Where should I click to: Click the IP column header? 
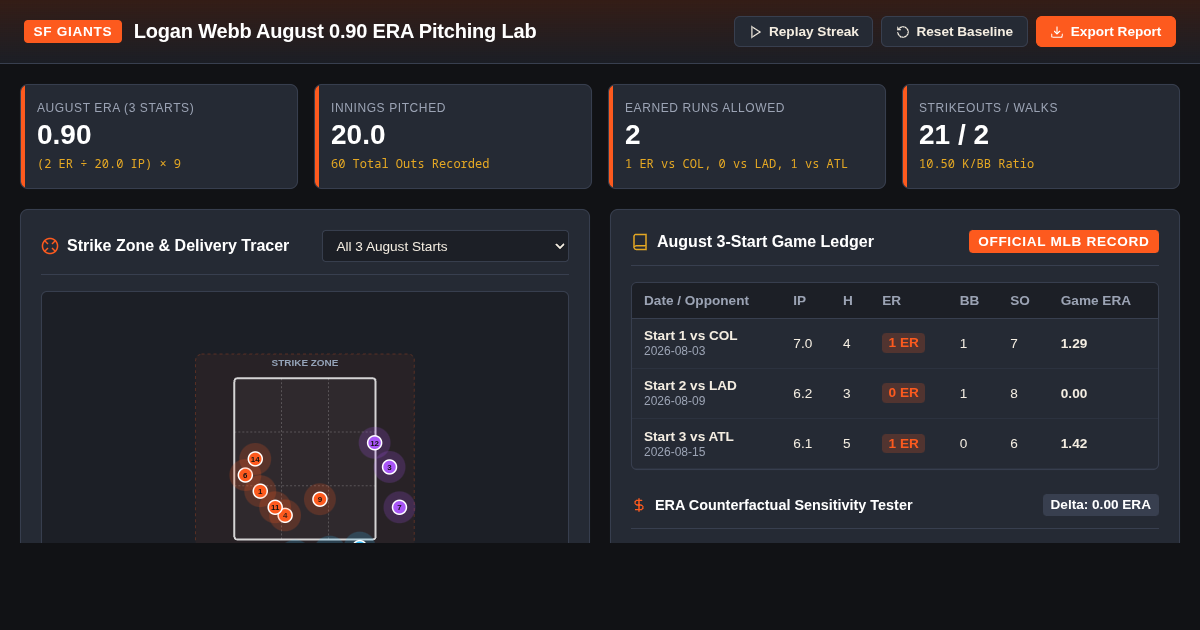pyautogui.click(x=799, y=301)
